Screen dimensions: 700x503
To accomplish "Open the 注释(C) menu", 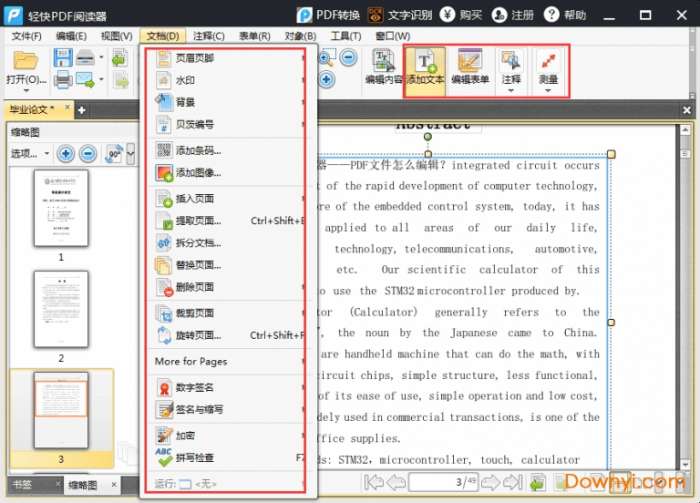I will [x=208, y=36].
